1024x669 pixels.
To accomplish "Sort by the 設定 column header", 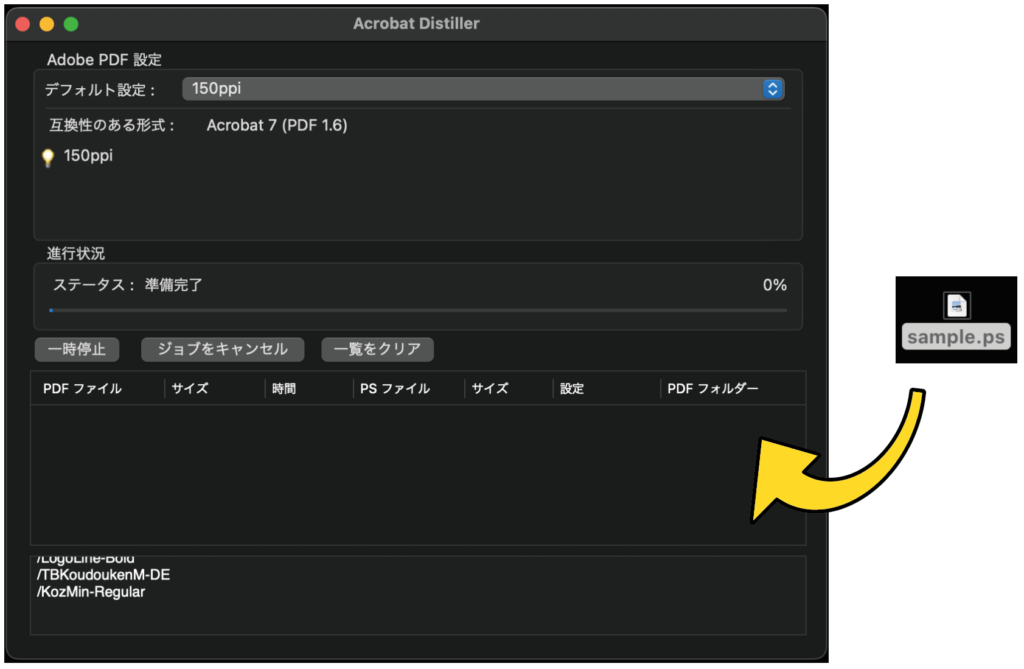I will click(572, 389).
